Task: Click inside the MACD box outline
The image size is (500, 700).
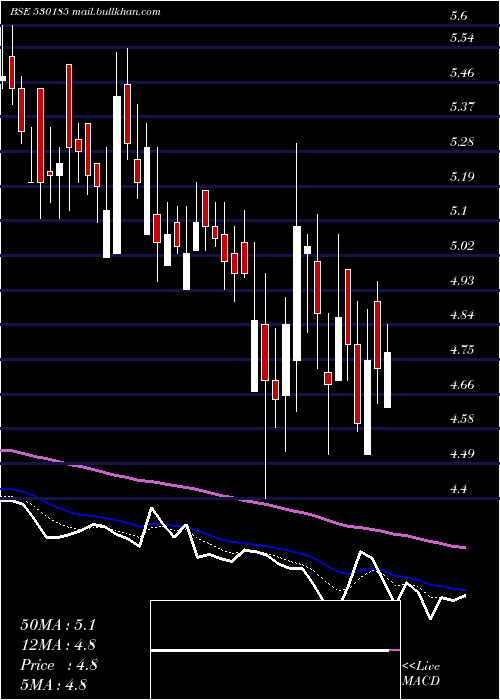Action: [x=275, y=650]
